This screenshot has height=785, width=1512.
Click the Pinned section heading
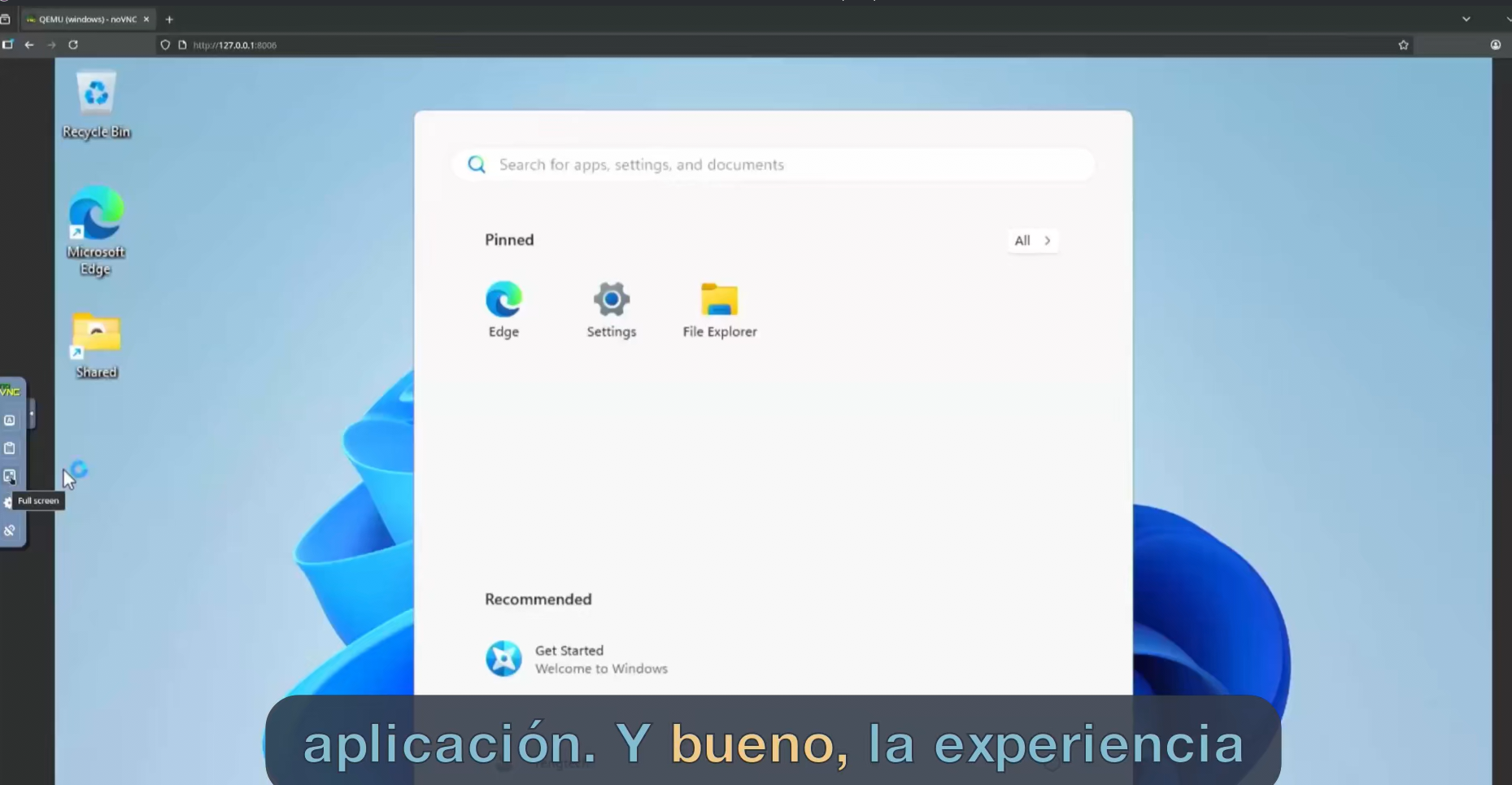click(509, 240)
